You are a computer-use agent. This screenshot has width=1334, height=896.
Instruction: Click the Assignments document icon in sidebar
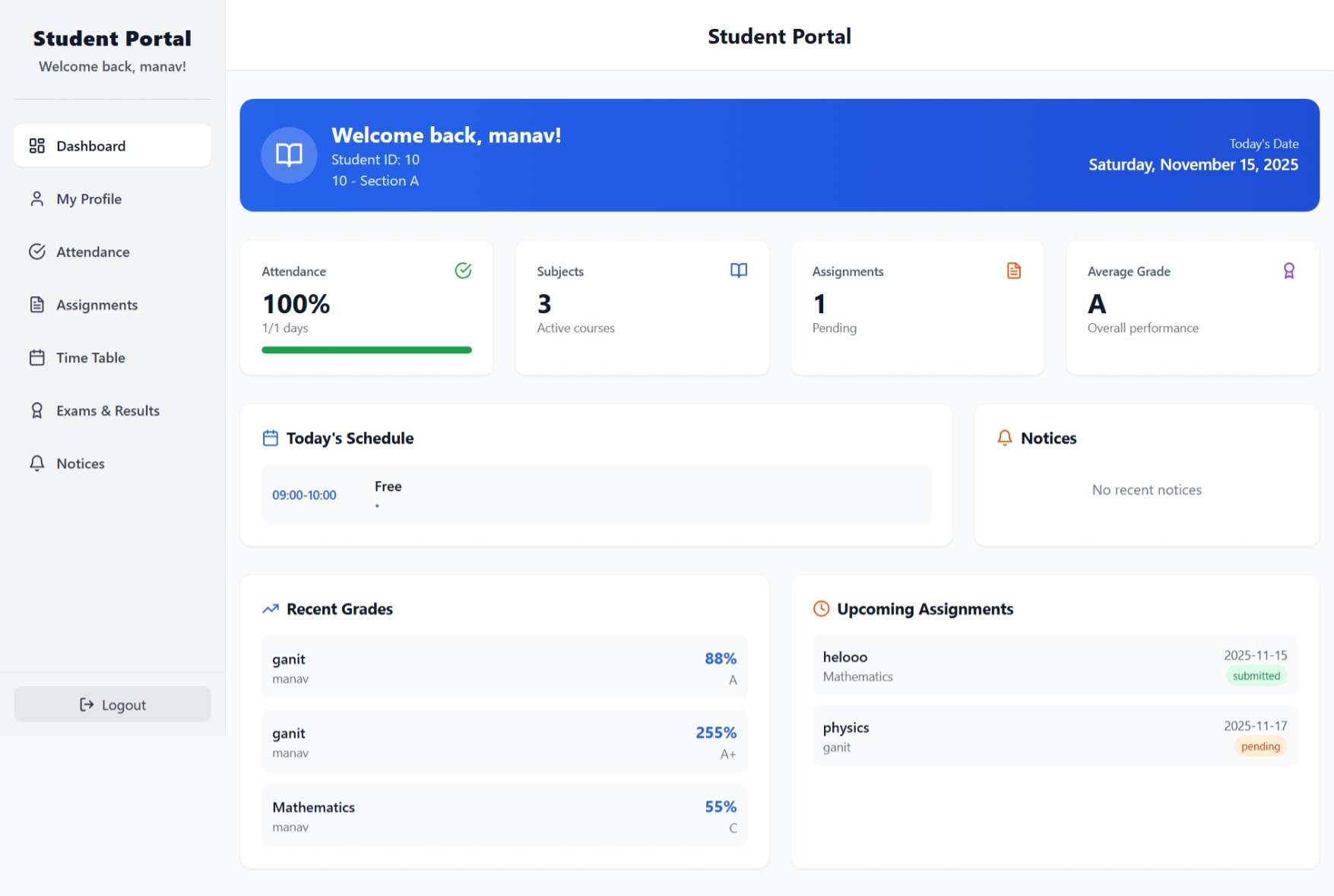36,304
